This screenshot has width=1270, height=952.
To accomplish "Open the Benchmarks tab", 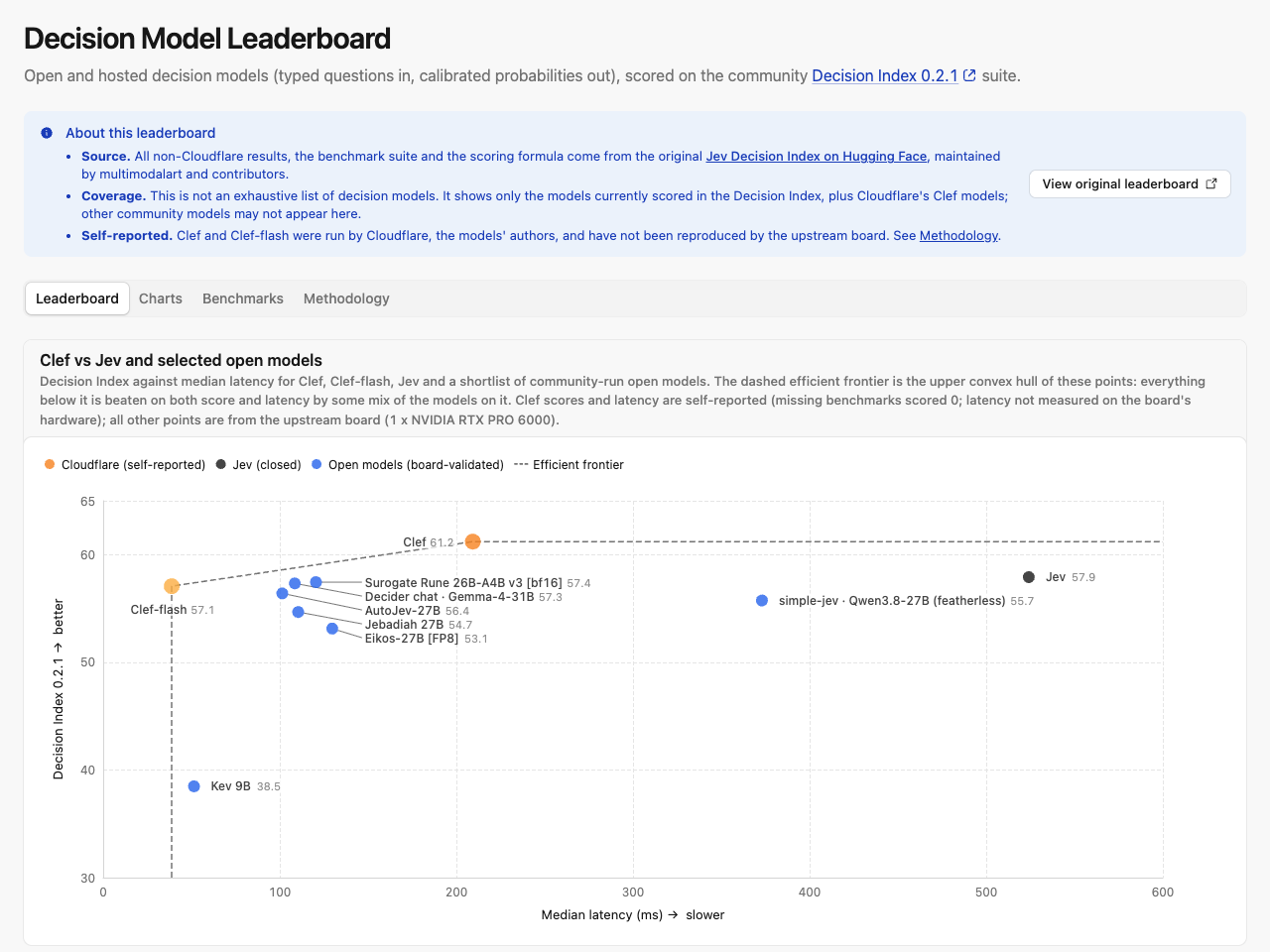I will click(x=243, y=298).
